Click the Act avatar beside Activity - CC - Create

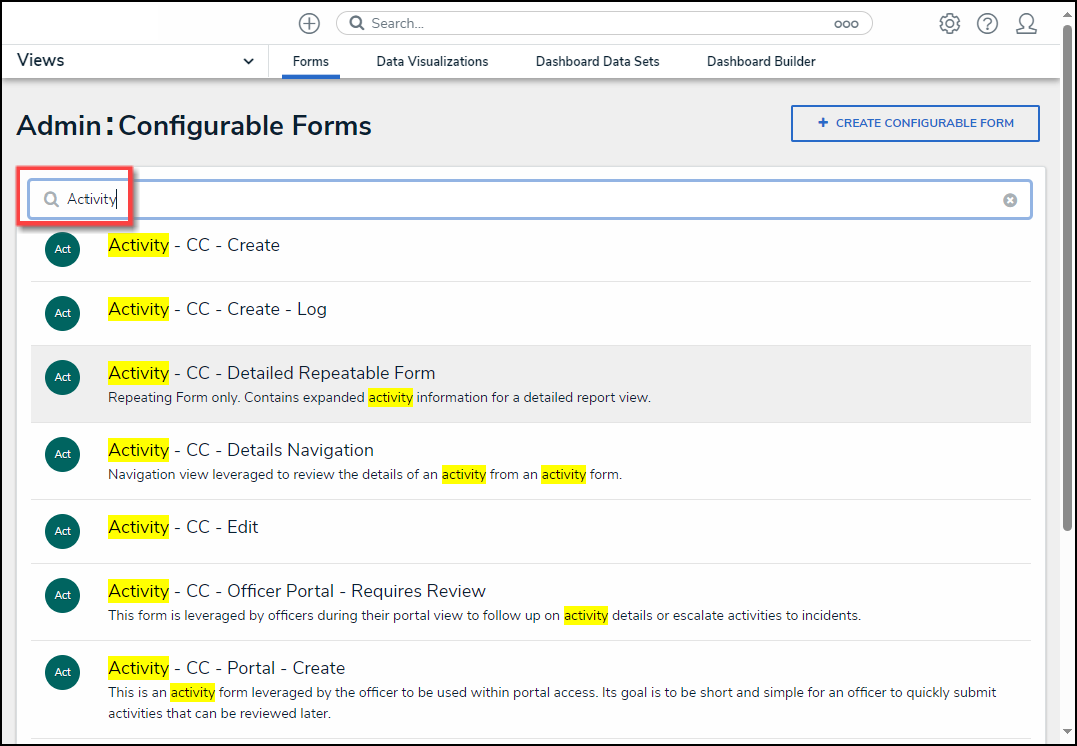click(x=62, y=249)
